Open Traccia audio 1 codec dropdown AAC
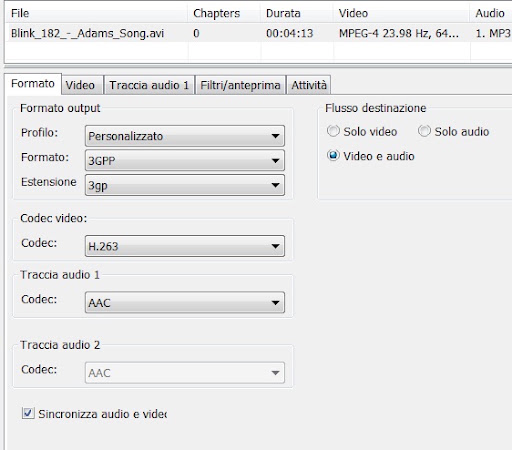Image resolution: width=512 pixels, height=450 pixels. tap(185, 302)
